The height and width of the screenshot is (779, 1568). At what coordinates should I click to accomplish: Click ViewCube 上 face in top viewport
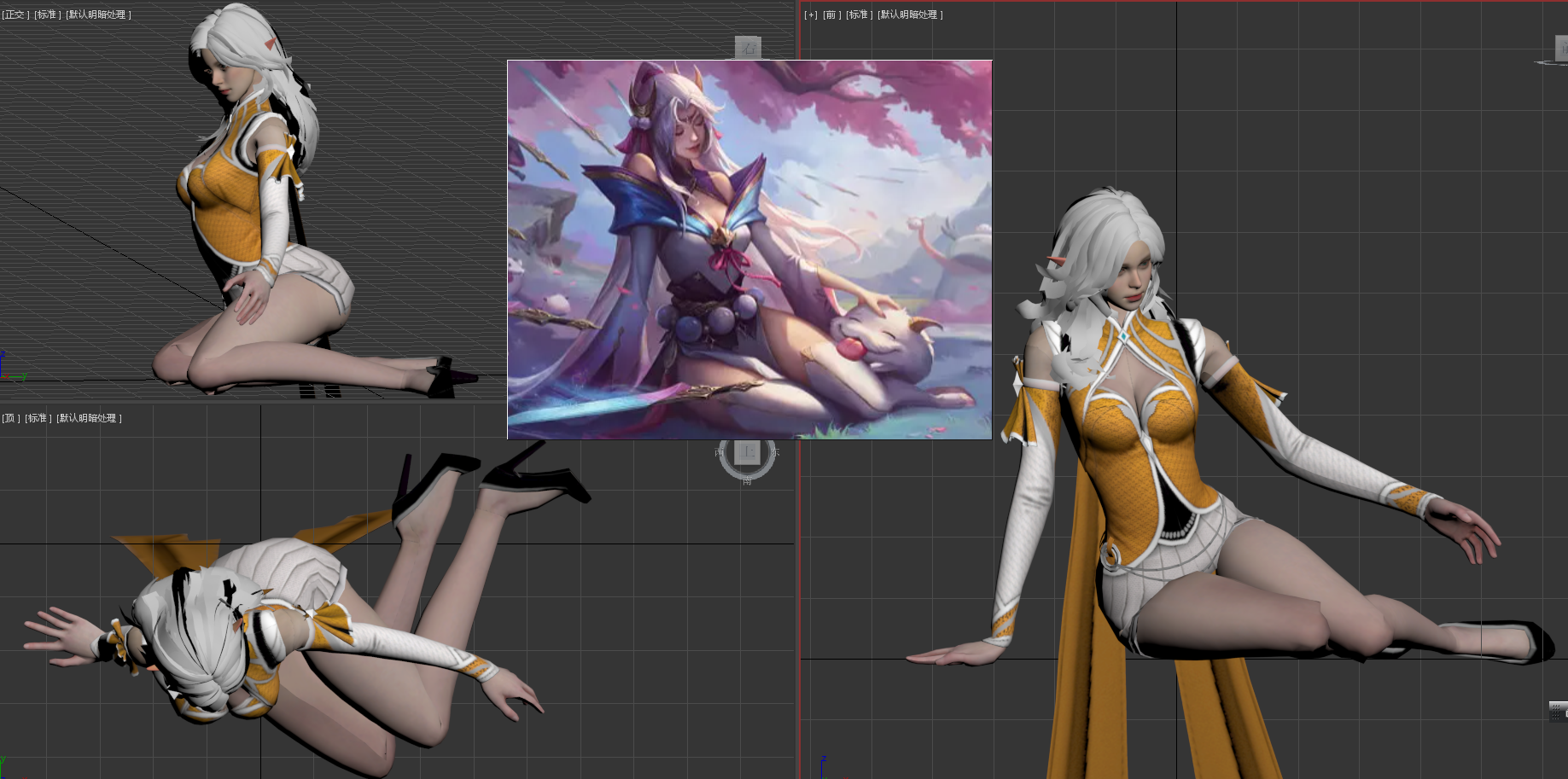click(x=748, y=451)
